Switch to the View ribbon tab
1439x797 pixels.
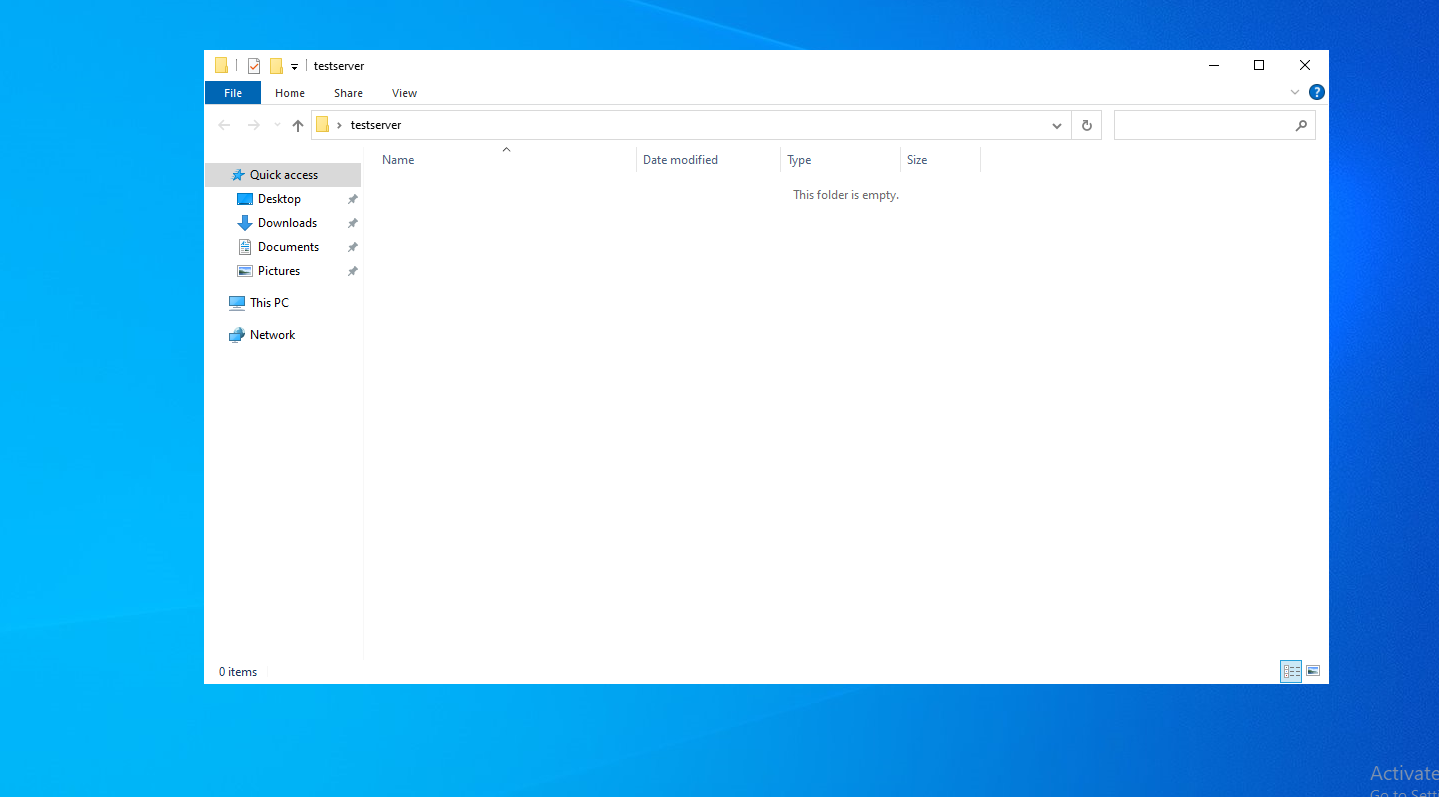tap(405, 93)
